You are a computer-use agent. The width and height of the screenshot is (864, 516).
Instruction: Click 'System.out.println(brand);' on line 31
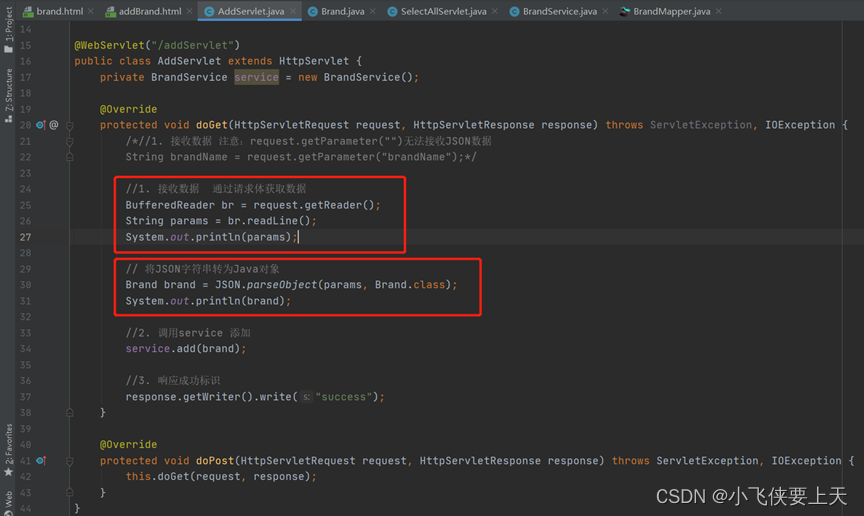point(208,301)
